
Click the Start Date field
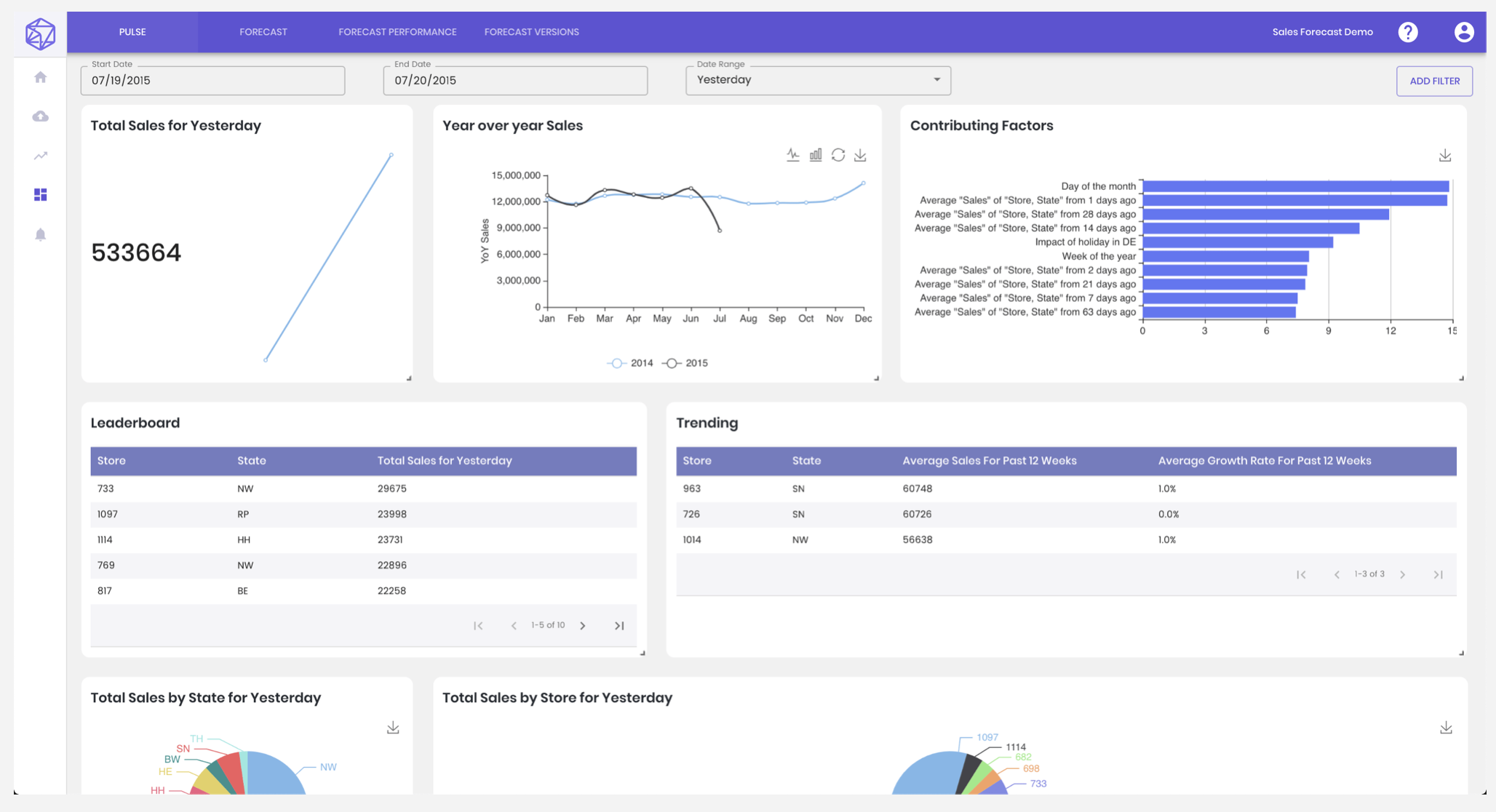(x=212, y=80)
